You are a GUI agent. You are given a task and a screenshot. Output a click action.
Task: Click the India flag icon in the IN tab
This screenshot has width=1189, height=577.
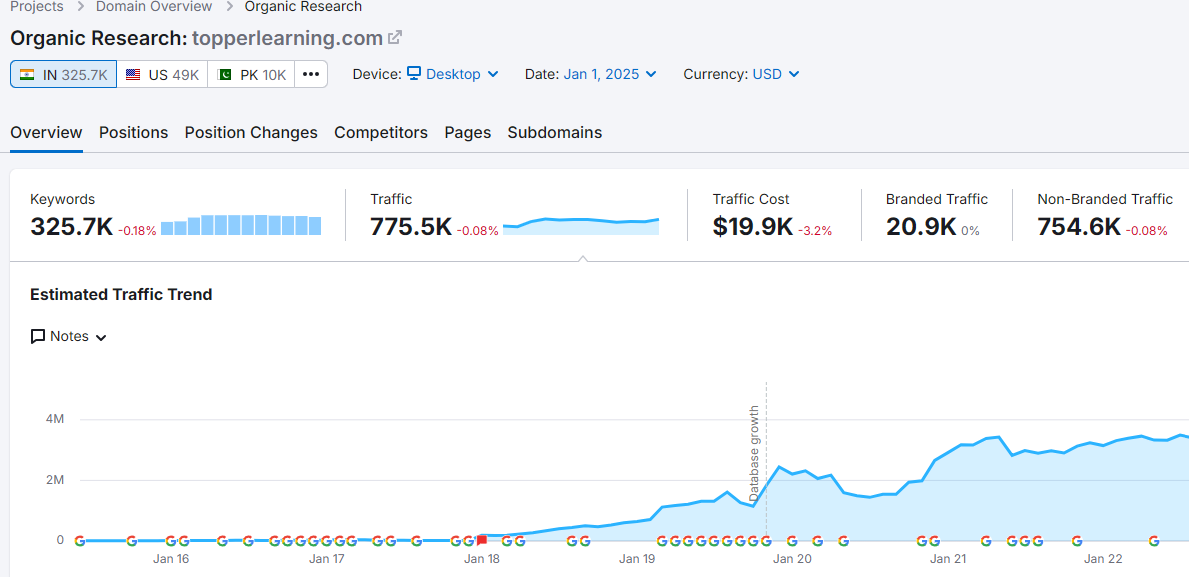point(27,73)
